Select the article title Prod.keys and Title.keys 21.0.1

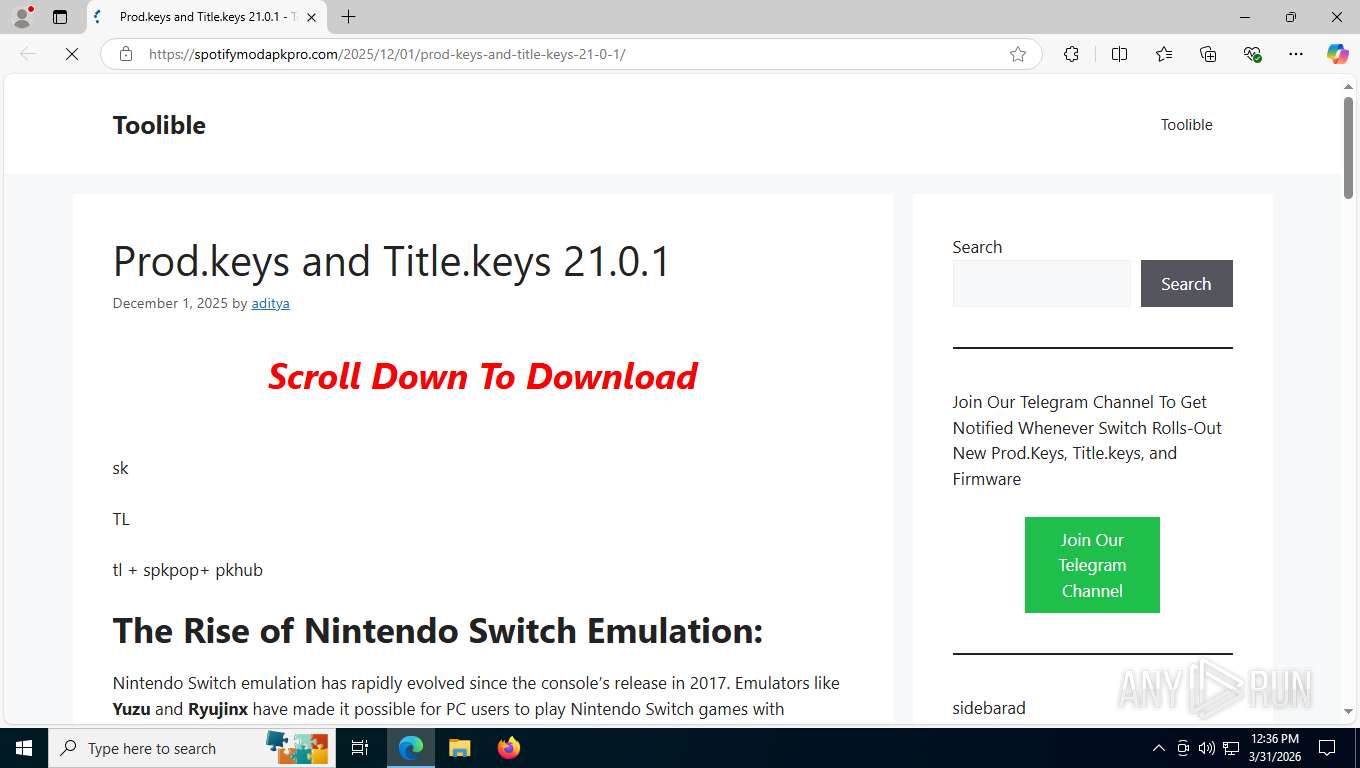tap(391, 261)
